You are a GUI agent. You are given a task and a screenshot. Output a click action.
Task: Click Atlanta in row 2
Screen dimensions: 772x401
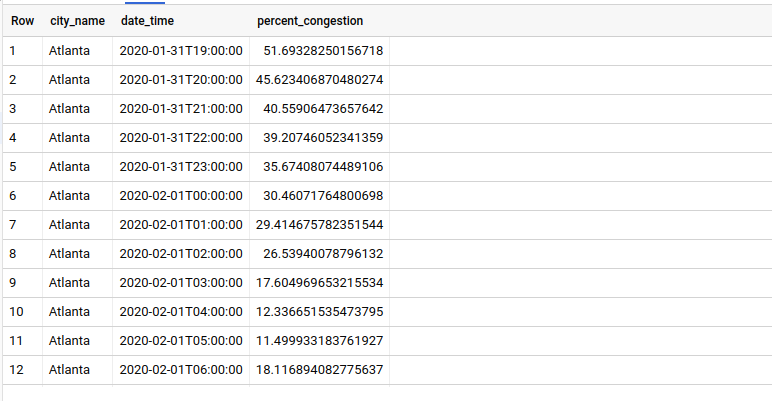point(70,79)
